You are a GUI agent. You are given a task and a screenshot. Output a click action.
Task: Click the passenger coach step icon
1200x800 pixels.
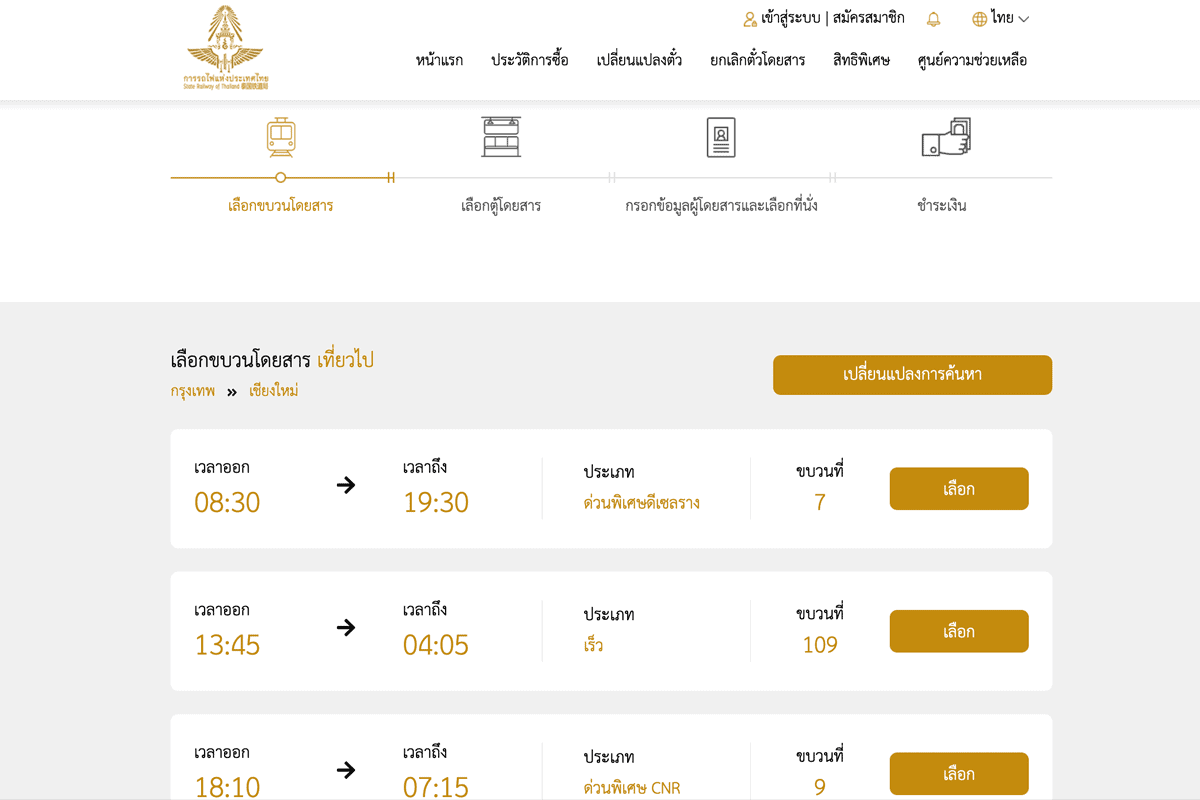coord(501,137)
